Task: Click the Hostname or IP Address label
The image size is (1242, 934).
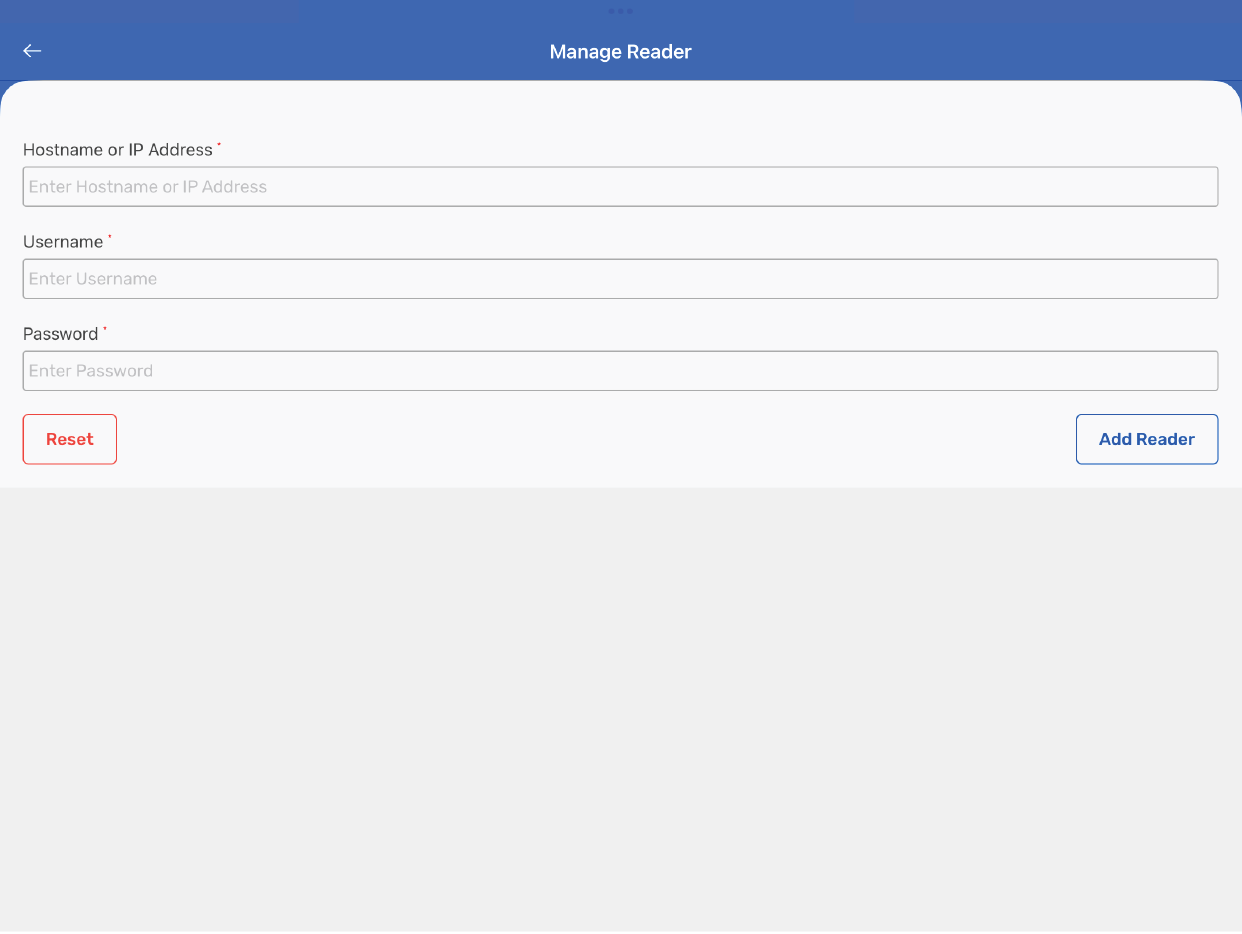Action: coord(117,150)
